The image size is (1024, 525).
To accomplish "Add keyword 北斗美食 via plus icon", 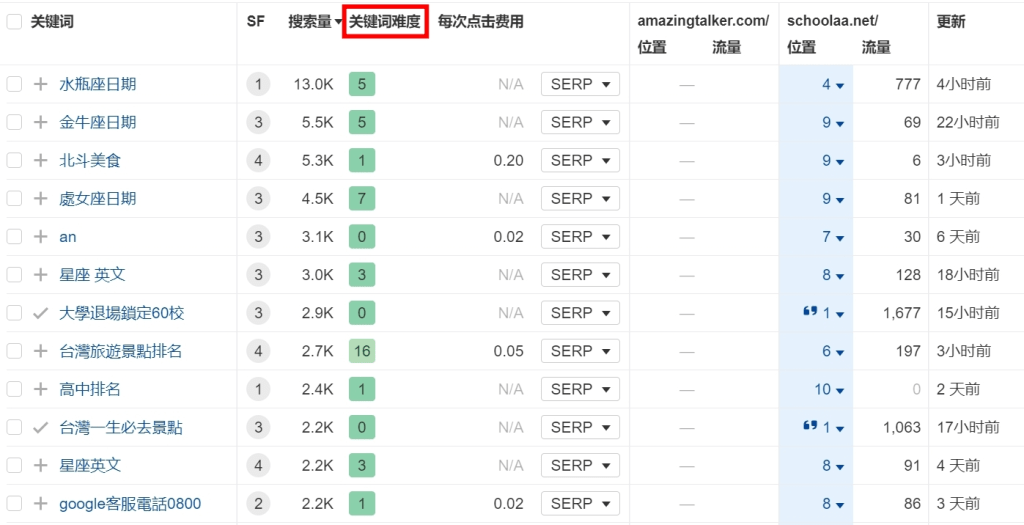I will point(40,161).
